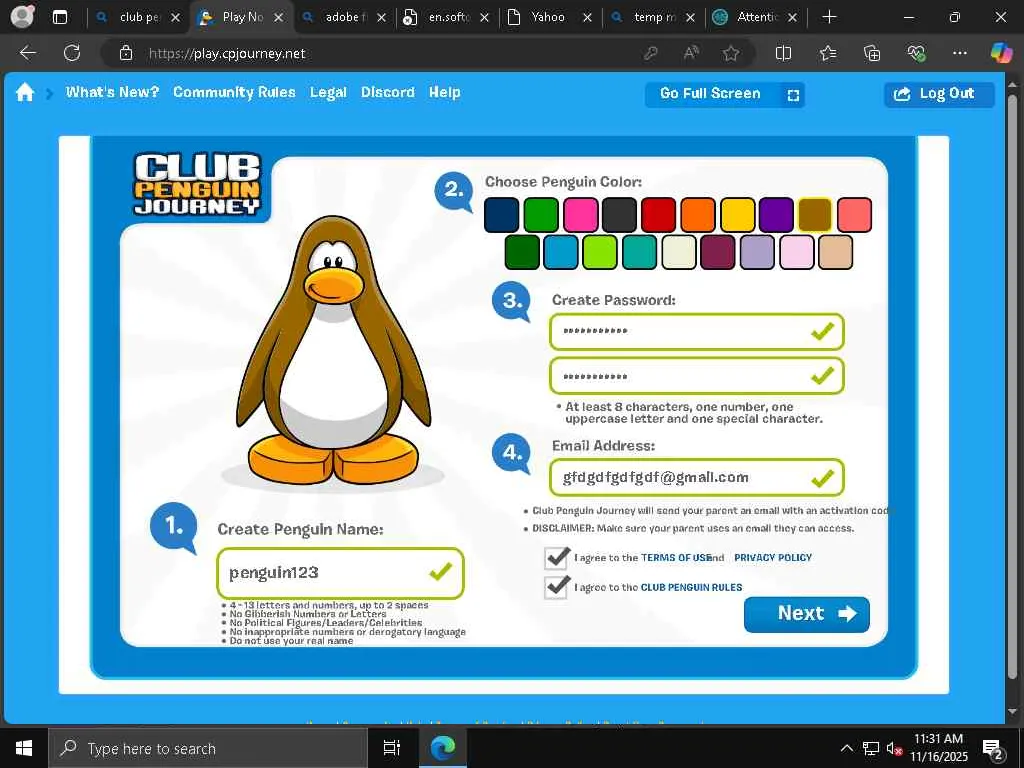Choose the lime green penguin color
The width and height of the screenshot is (1024, 768).
600,252
